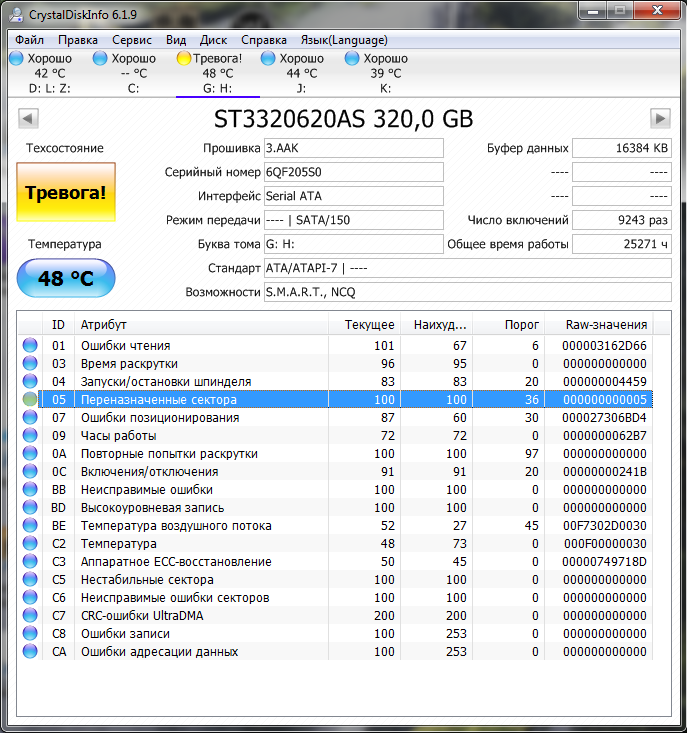Open the Сервис menu
Screen dimensions: 687x733
[132, 40]
